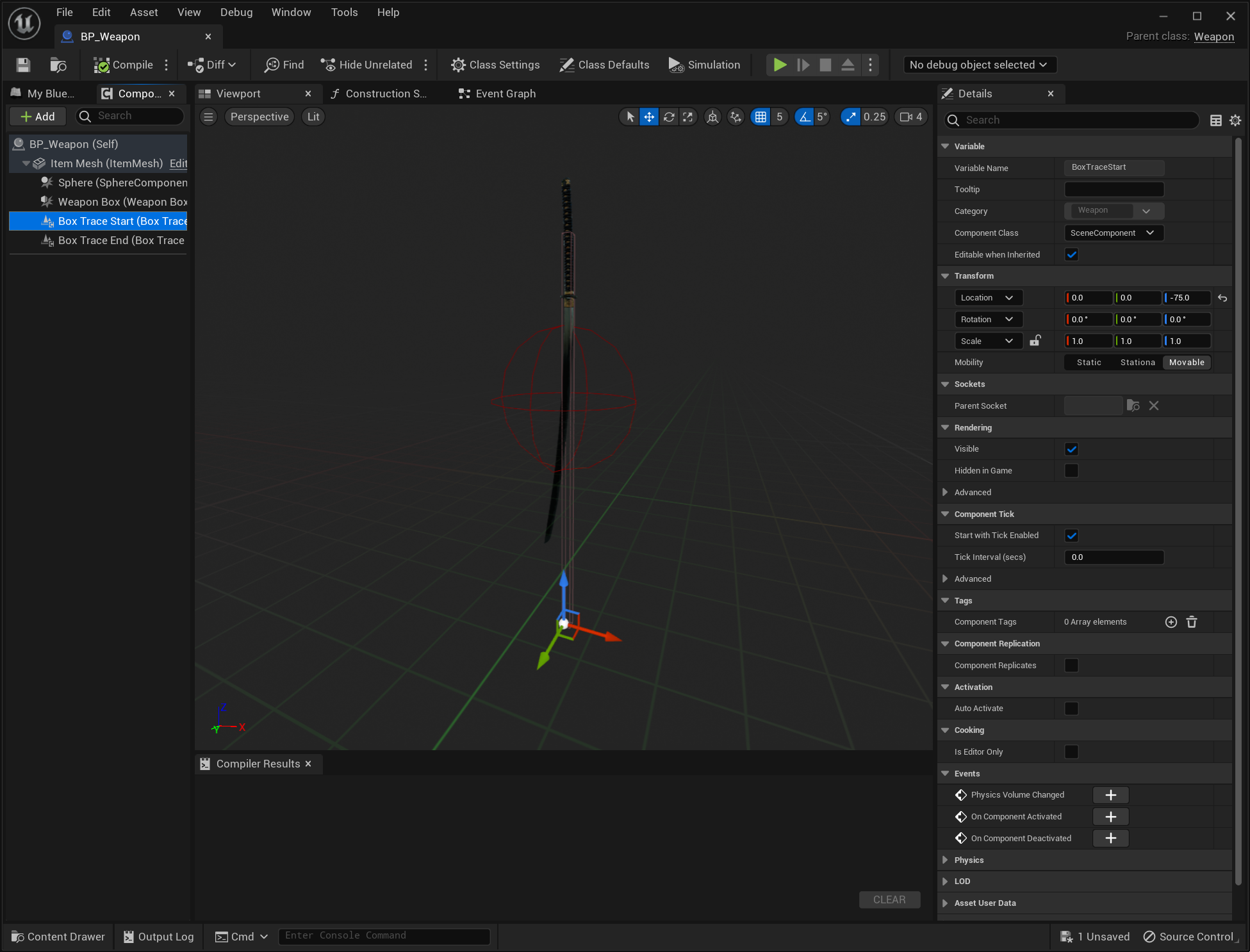Enable Hidden in Game checkbox

[1071, 471]
